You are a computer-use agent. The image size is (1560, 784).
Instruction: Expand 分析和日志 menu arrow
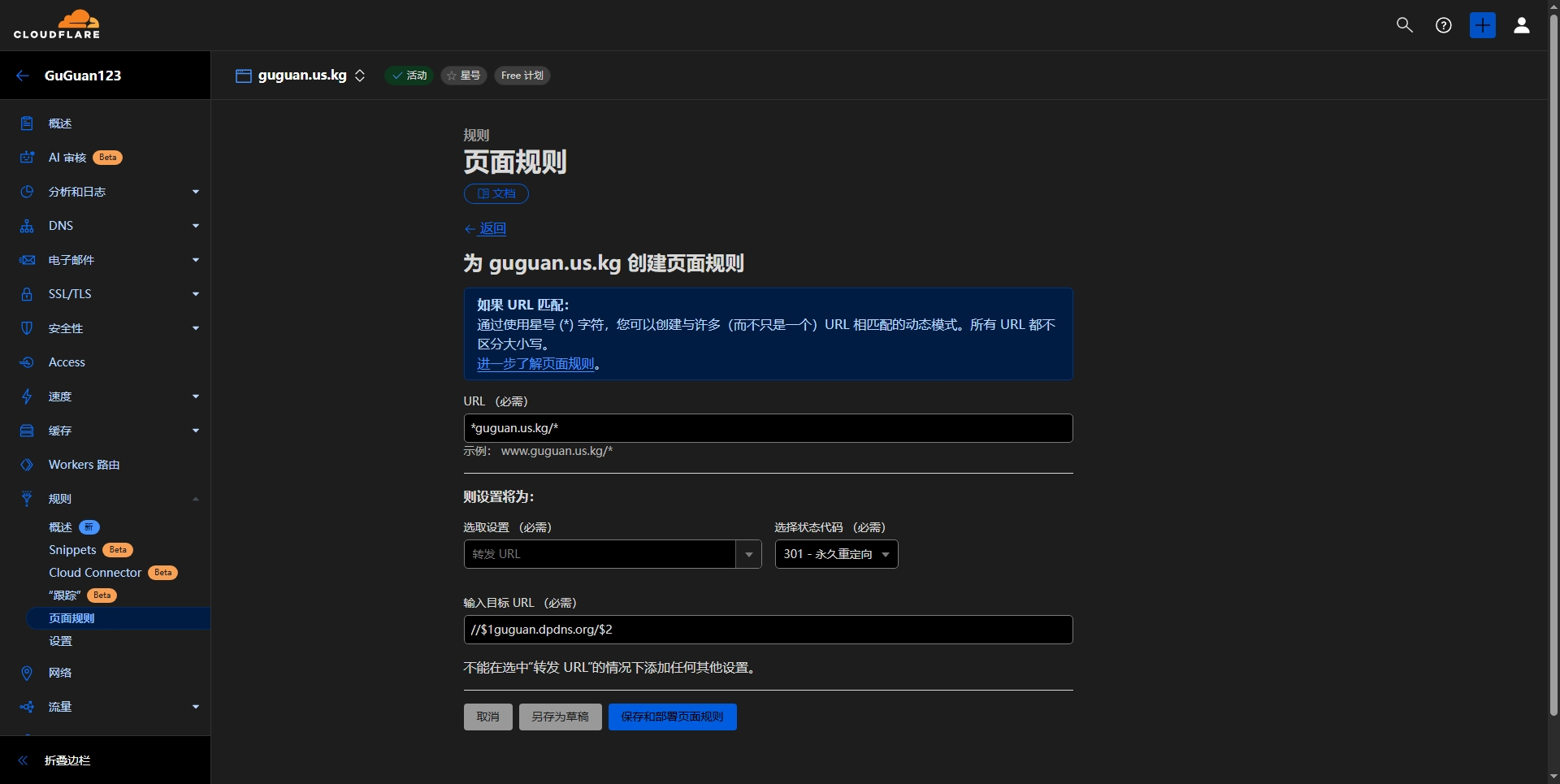(196, 192)
